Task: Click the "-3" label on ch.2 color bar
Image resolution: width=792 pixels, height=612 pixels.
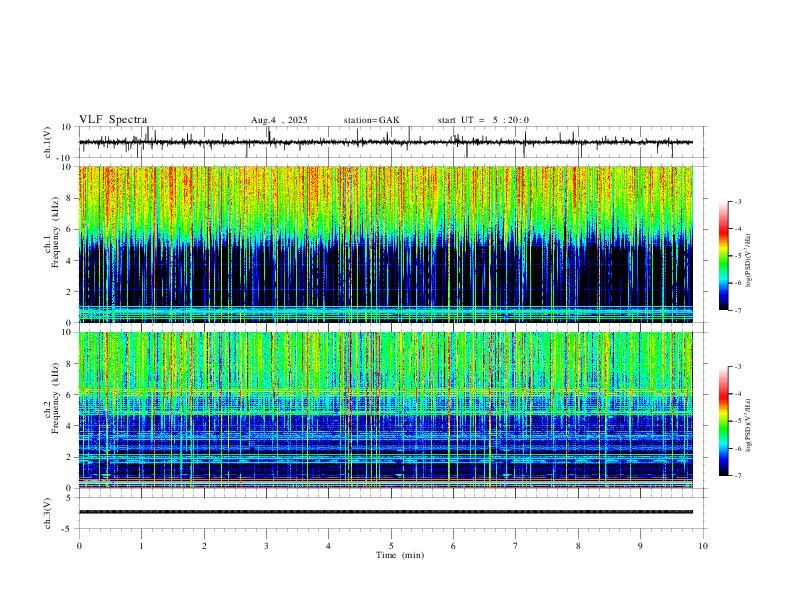Action: [x=737, y=367]
